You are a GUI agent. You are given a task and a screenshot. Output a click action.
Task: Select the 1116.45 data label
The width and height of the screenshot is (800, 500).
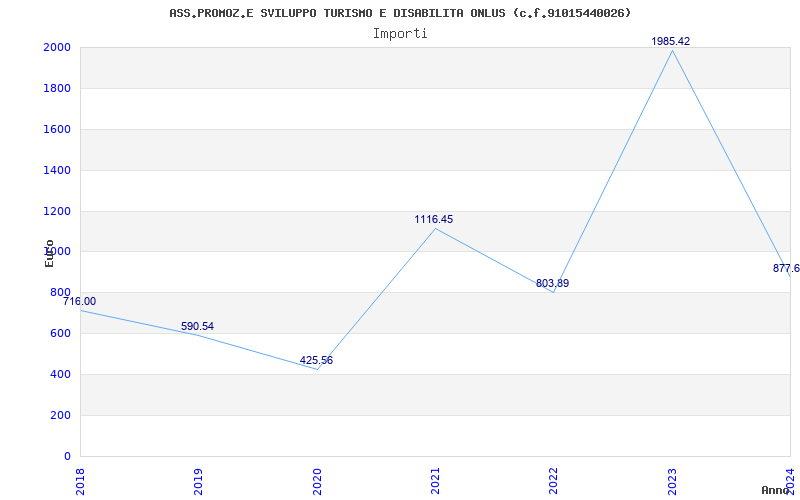pyautogui.click(x=434, y=220)
